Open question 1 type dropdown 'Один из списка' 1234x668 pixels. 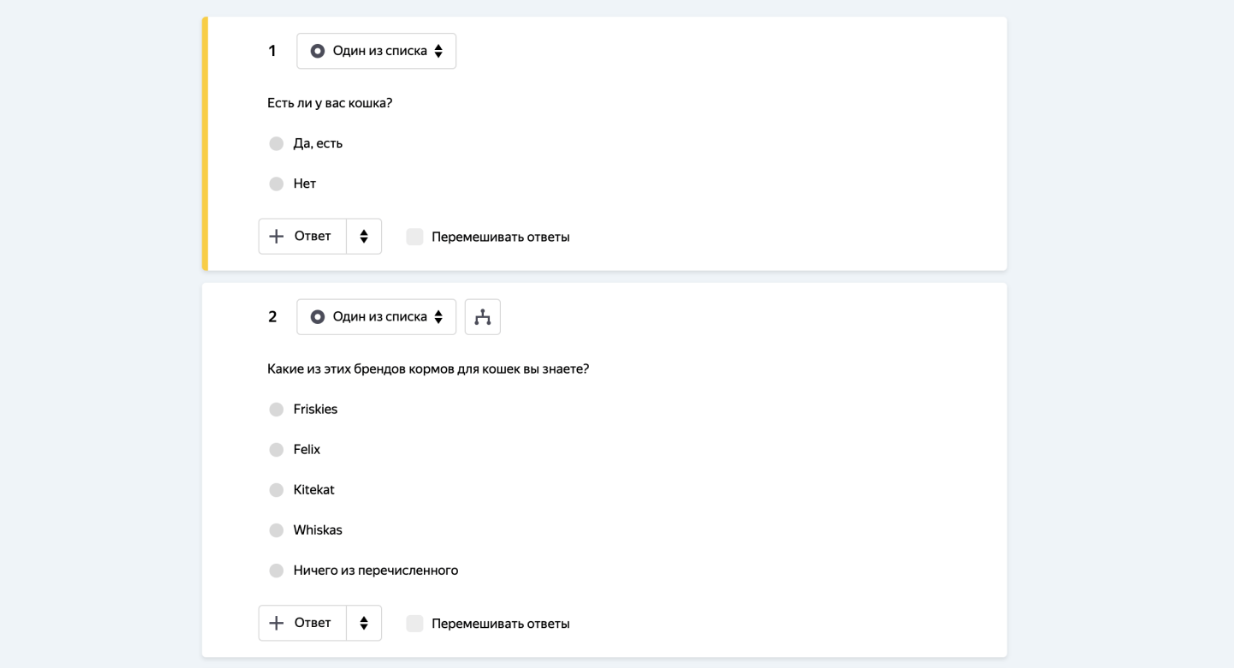point(376,51)
